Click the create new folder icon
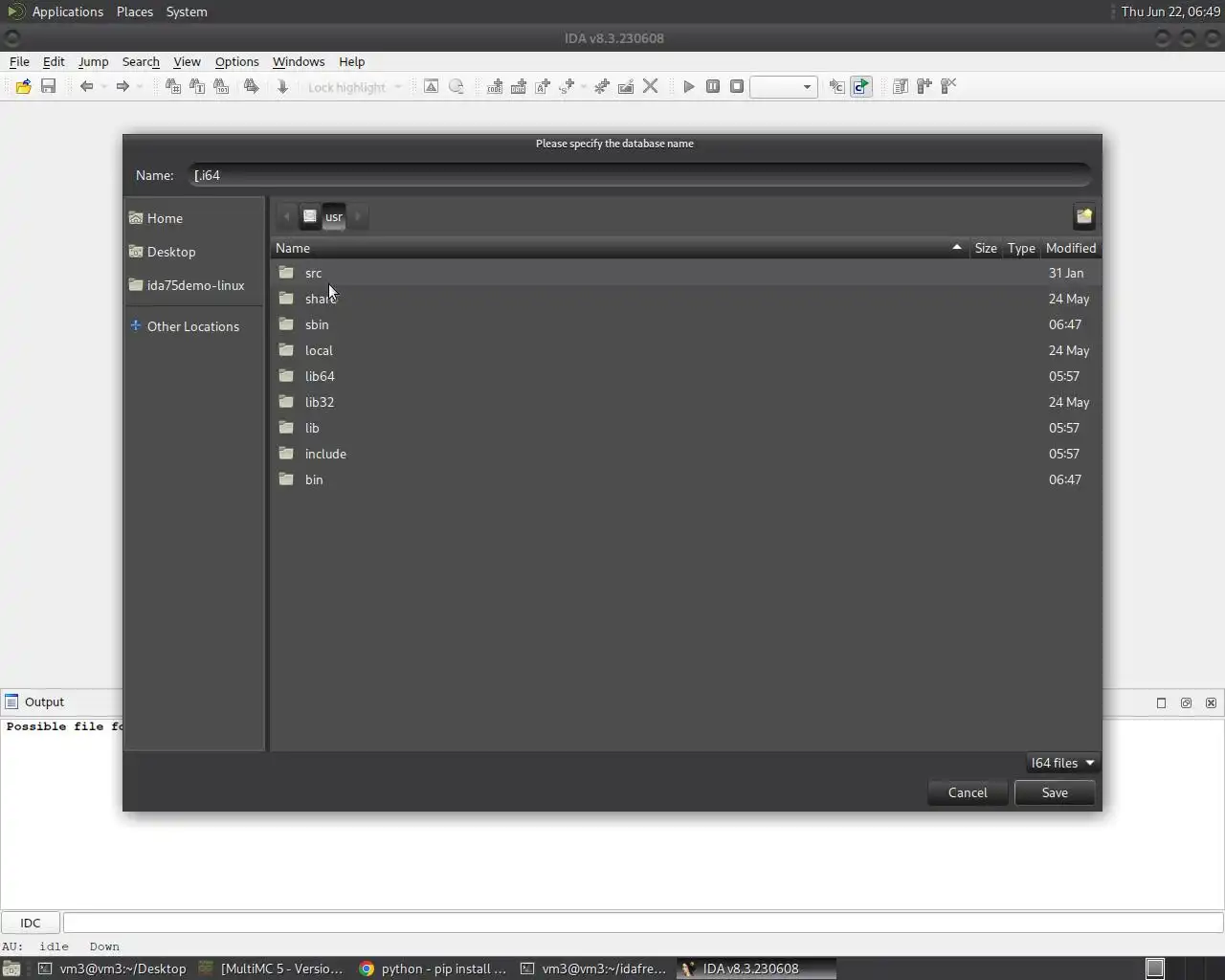 pos(1084,216)
